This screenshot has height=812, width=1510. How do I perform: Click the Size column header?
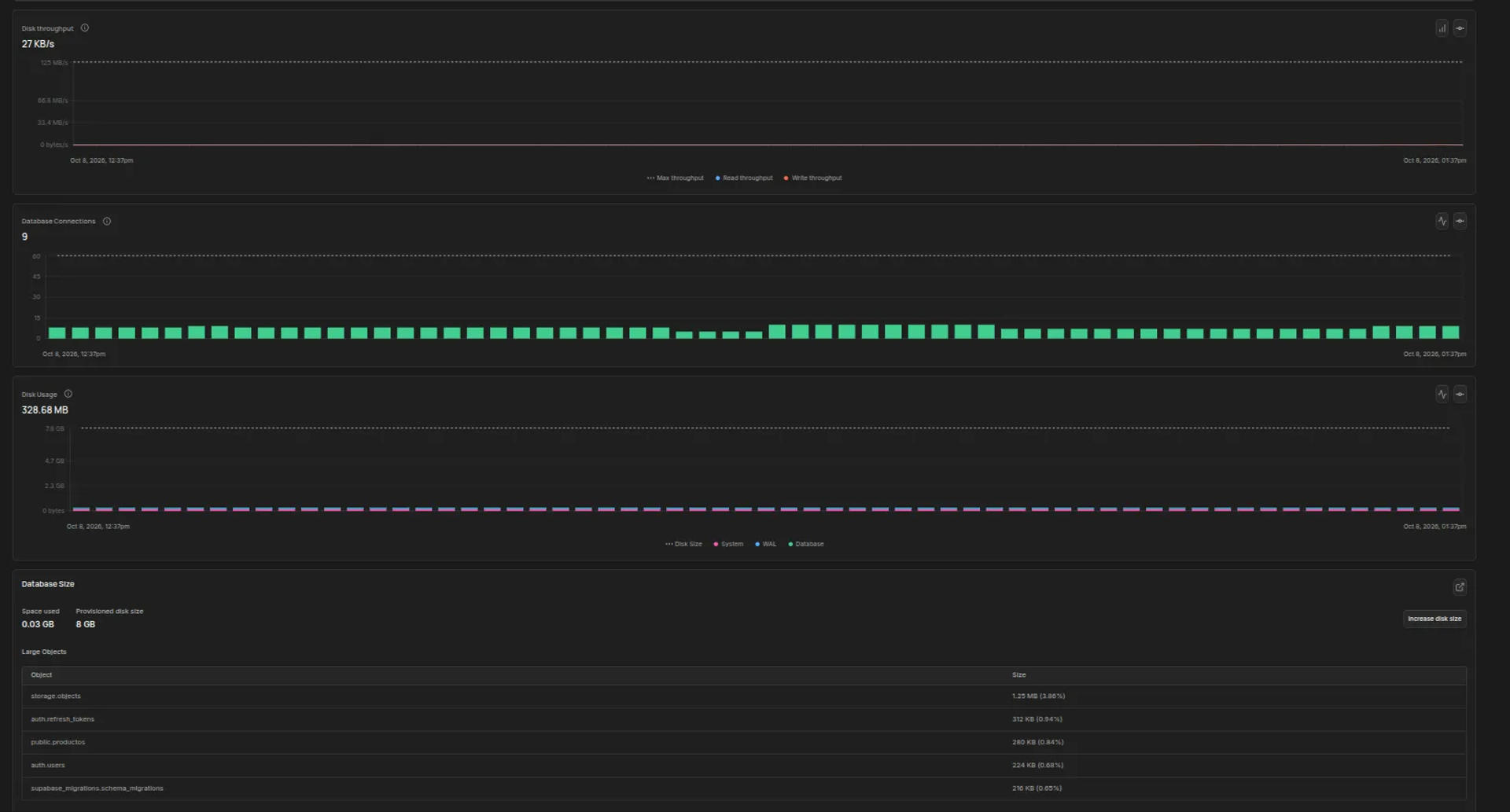point(1018,675)
